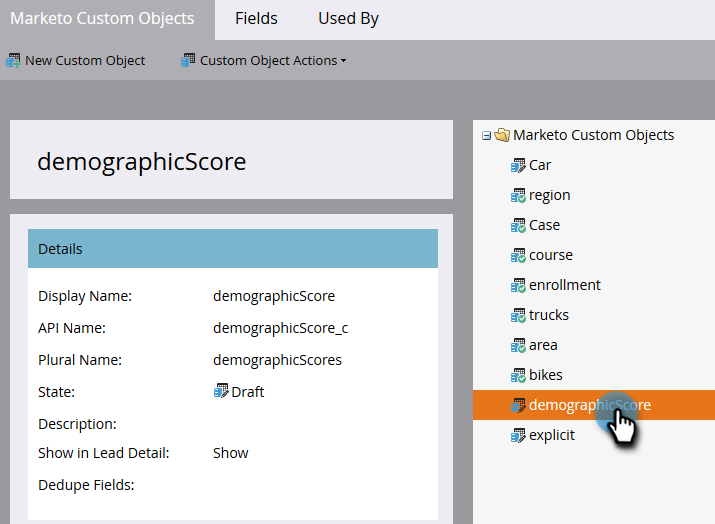Click the region object icon
The height and width of the screenshot is (524, 715).
tap(518, 195)
